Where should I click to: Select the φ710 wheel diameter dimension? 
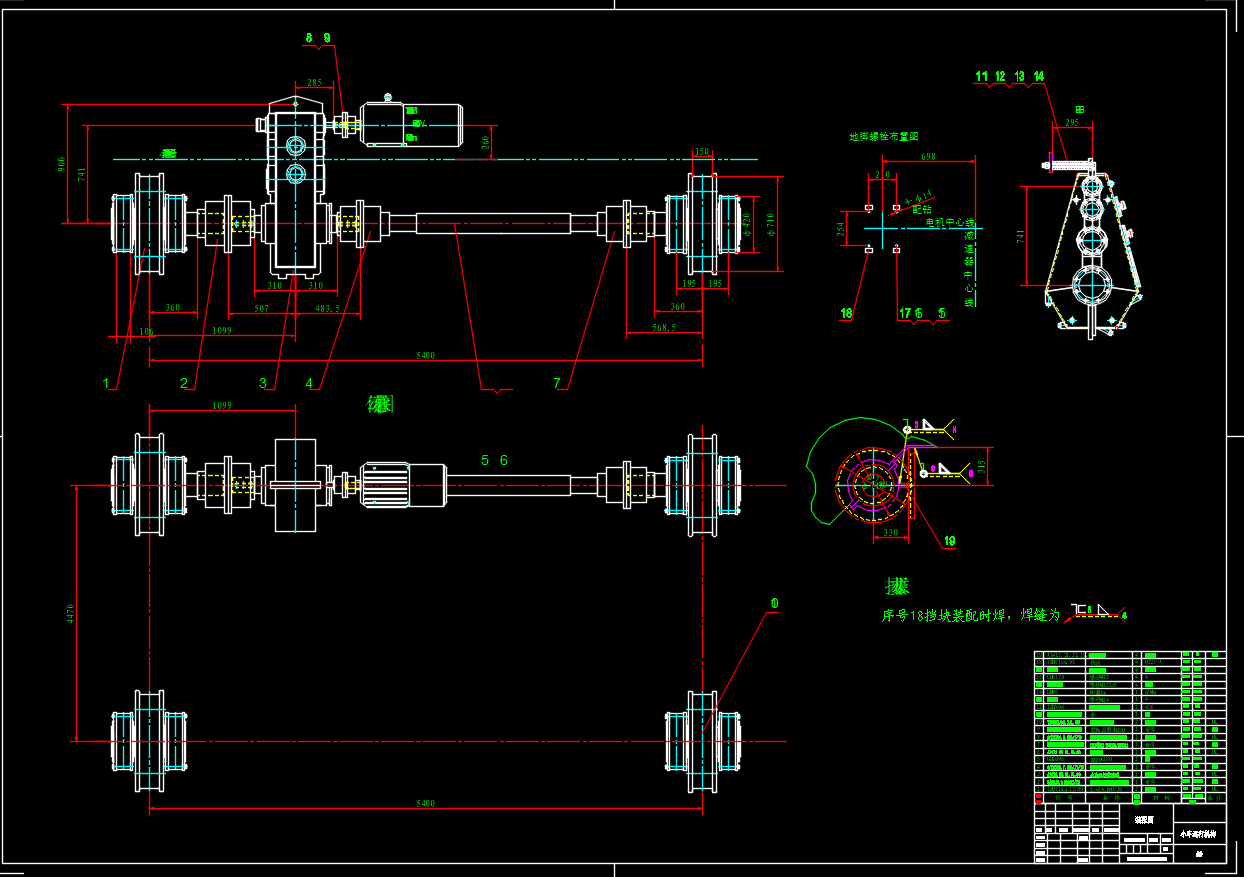(770, 223)
